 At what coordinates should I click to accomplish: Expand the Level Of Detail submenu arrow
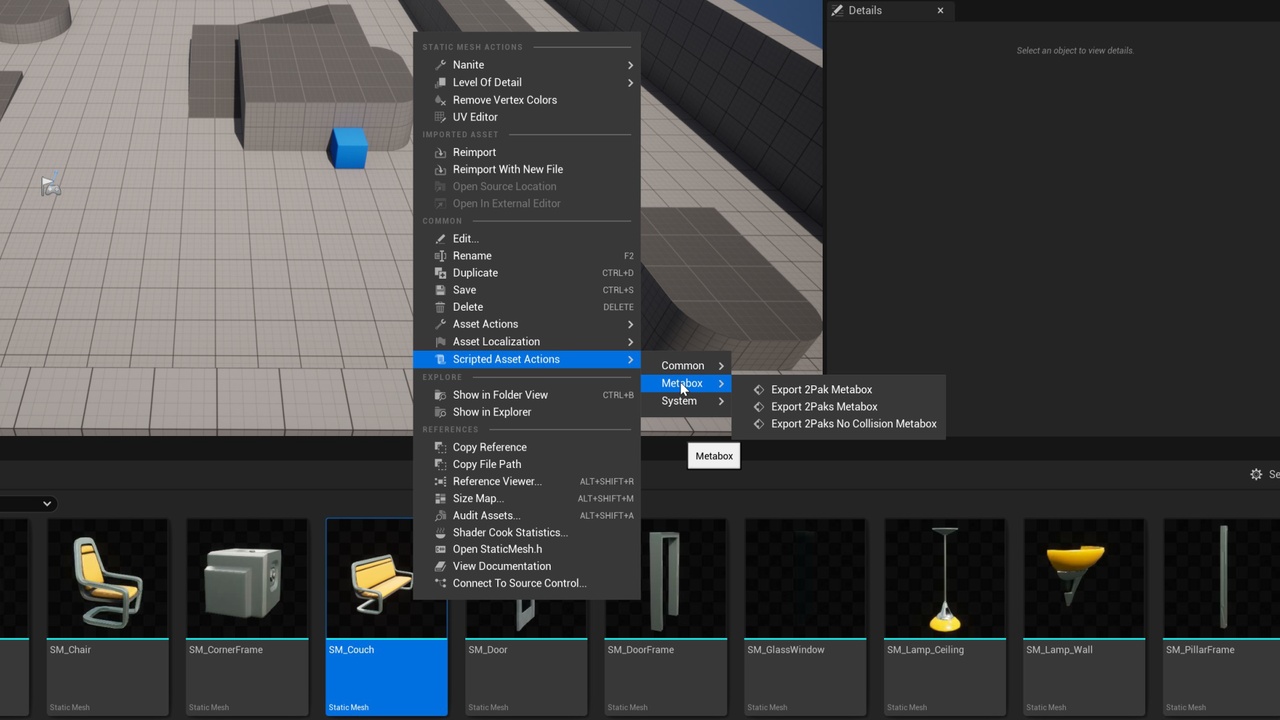point(630,82)
